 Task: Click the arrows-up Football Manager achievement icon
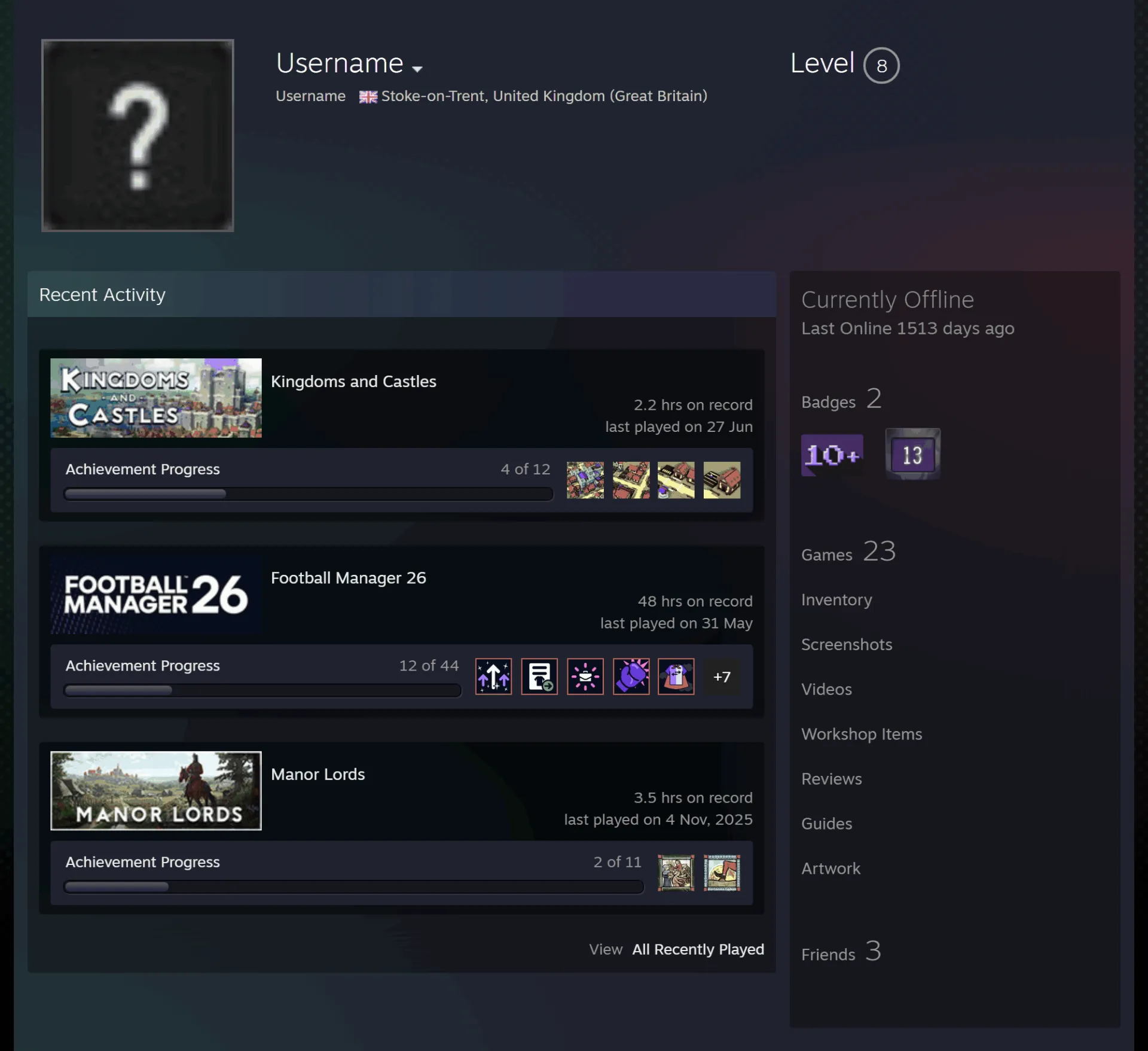[x=493, y=677]
